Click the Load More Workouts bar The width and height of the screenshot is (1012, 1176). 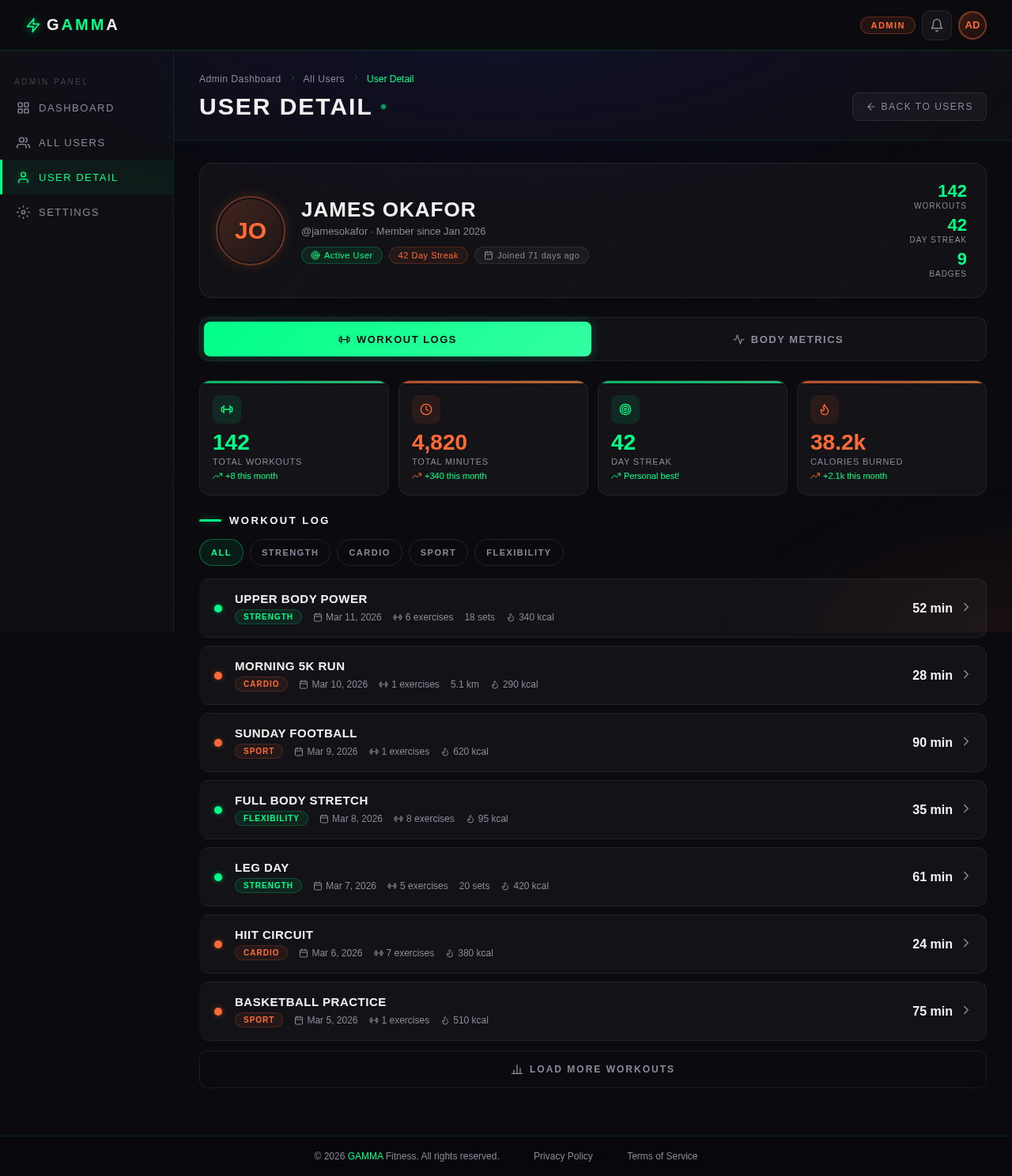592,1069
